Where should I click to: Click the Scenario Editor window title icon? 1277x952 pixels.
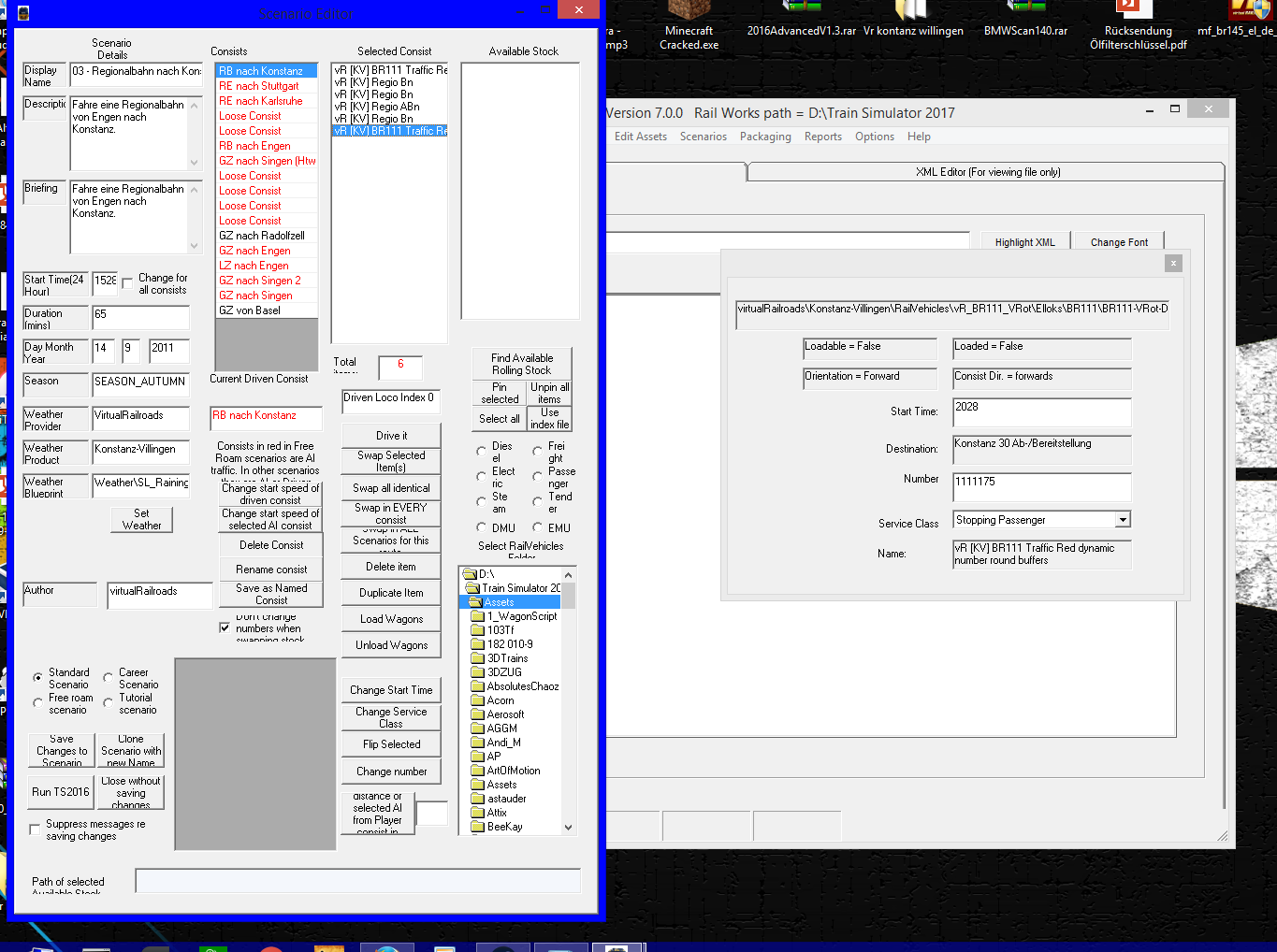[x=23, y=13]
